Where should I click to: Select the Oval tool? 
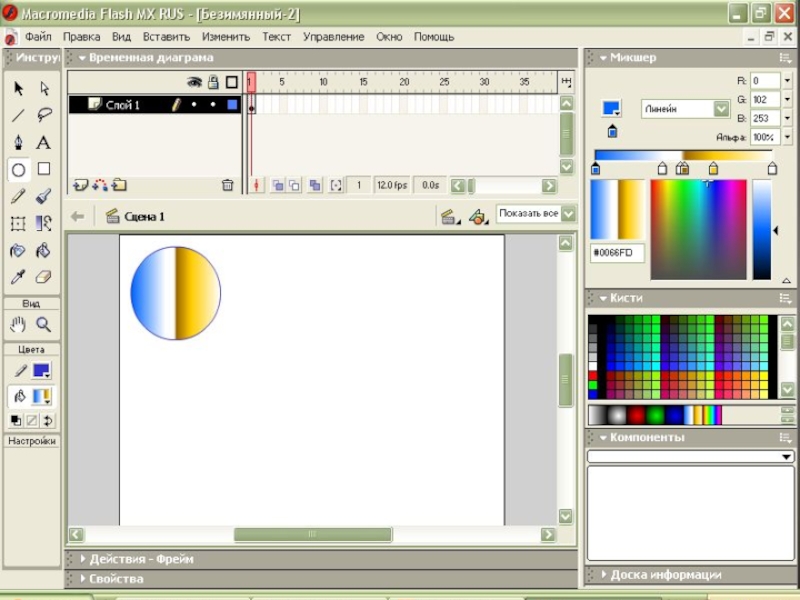[x=18, y=169]
